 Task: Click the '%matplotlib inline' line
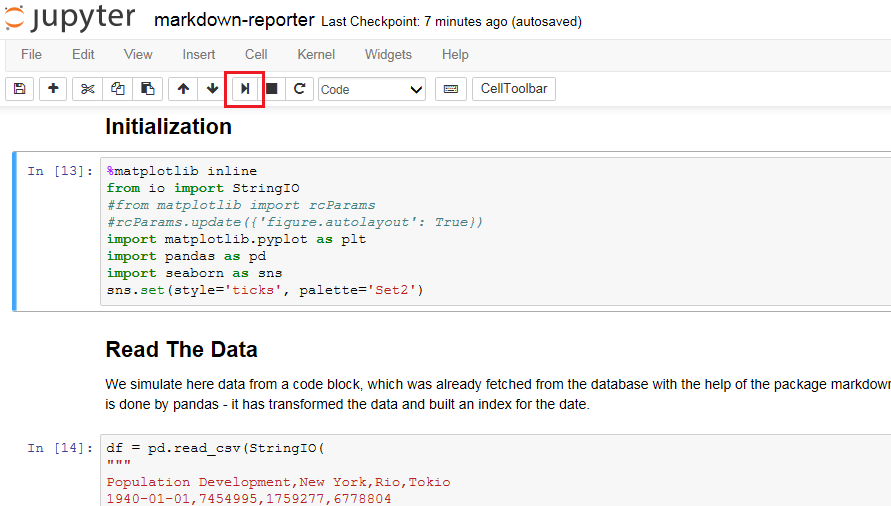182,171
